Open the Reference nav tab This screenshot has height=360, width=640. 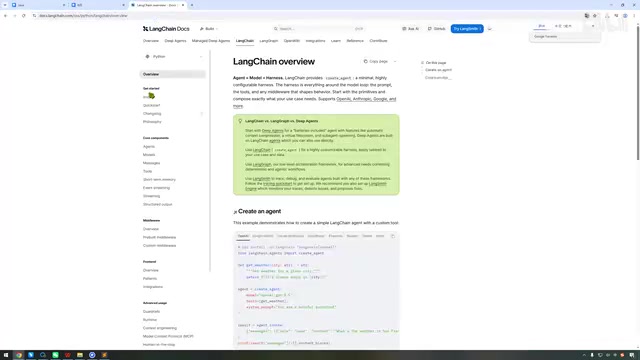pos(355,41)
